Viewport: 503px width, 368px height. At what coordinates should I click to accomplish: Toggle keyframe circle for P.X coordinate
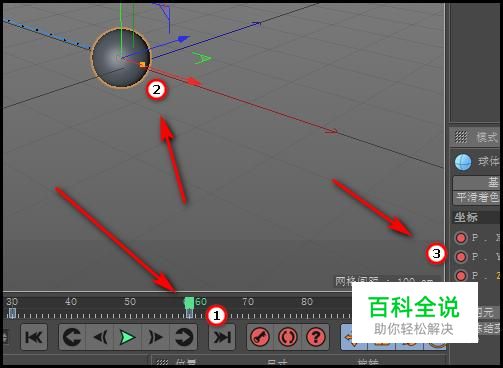click(x=461, y=238)
